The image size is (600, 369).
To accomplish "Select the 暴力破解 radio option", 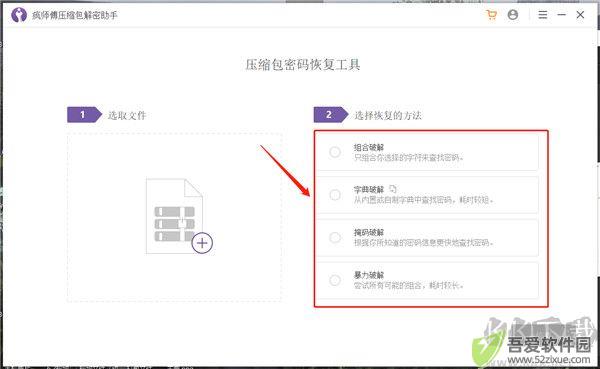I will 335,280.
